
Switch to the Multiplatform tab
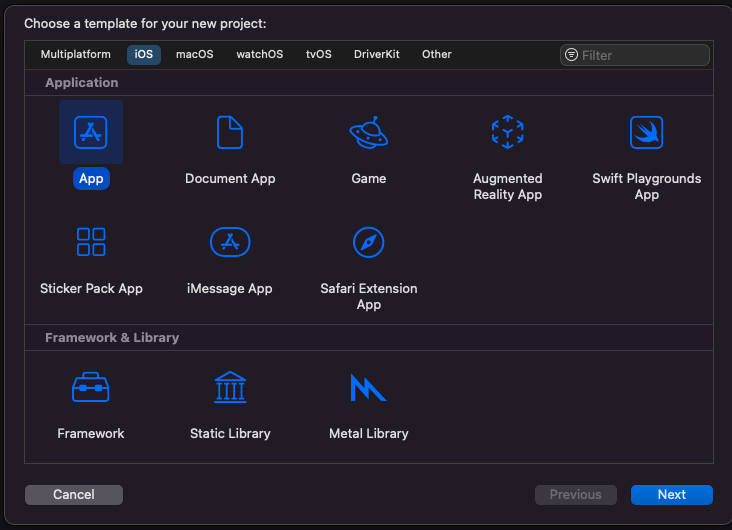(76, 54)
